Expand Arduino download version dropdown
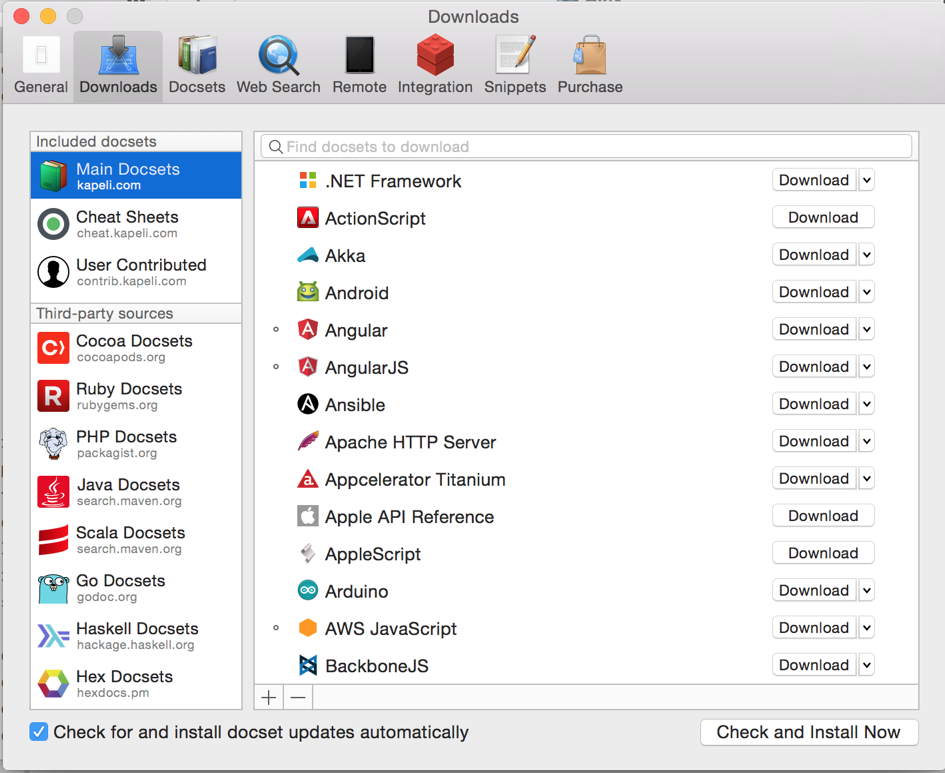The image size is (945, 773). tap(867, 590)
